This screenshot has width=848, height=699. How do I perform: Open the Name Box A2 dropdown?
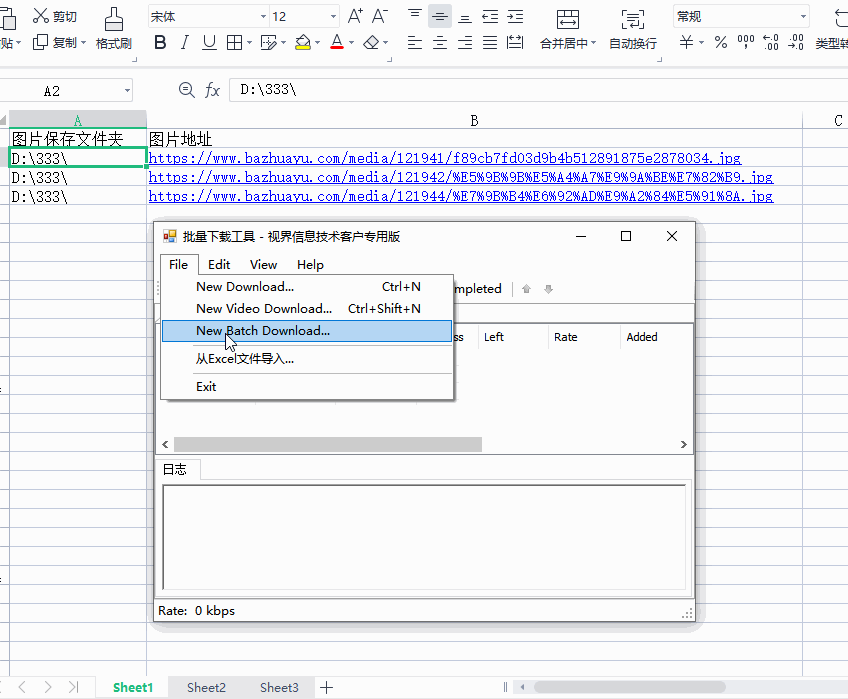(x=127, y=90)
